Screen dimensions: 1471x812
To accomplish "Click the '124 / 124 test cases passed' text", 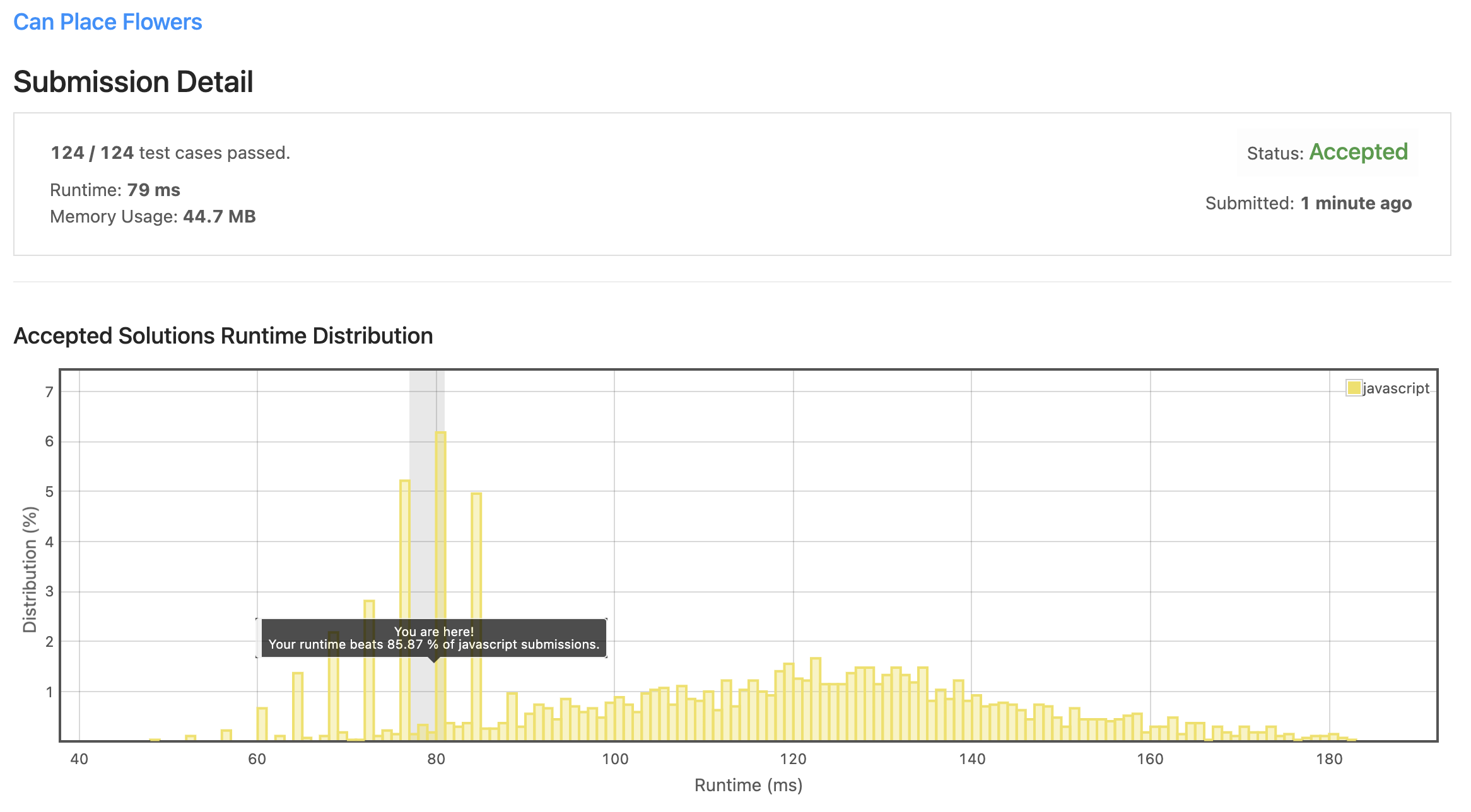I will coord(170,153).
